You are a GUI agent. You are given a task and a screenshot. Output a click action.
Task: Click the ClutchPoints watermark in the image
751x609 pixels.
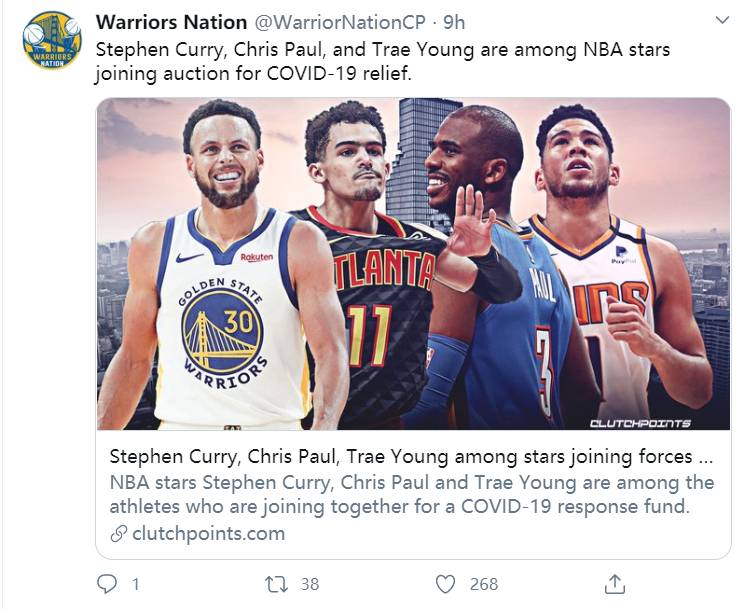640,423
